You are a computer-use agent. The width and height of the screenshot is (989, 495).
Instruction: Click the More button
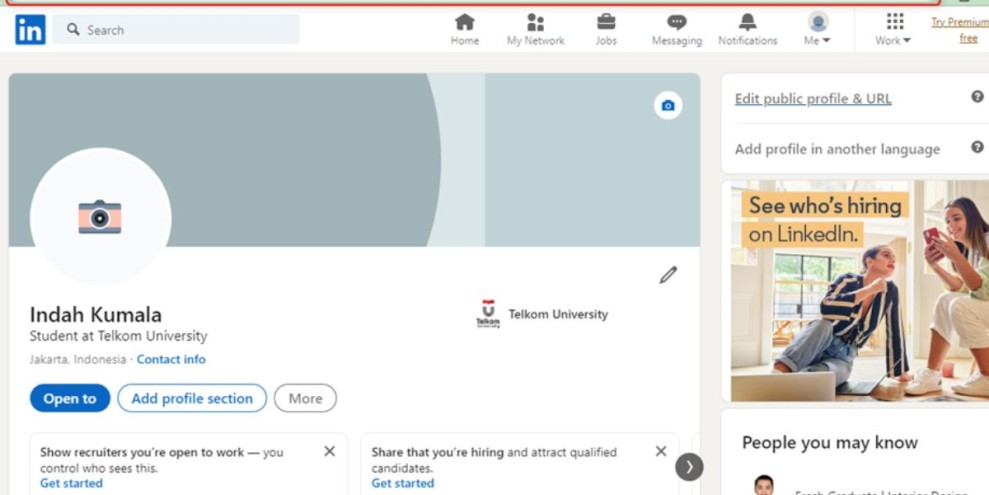pyautogui.click(x=305, y=399)
